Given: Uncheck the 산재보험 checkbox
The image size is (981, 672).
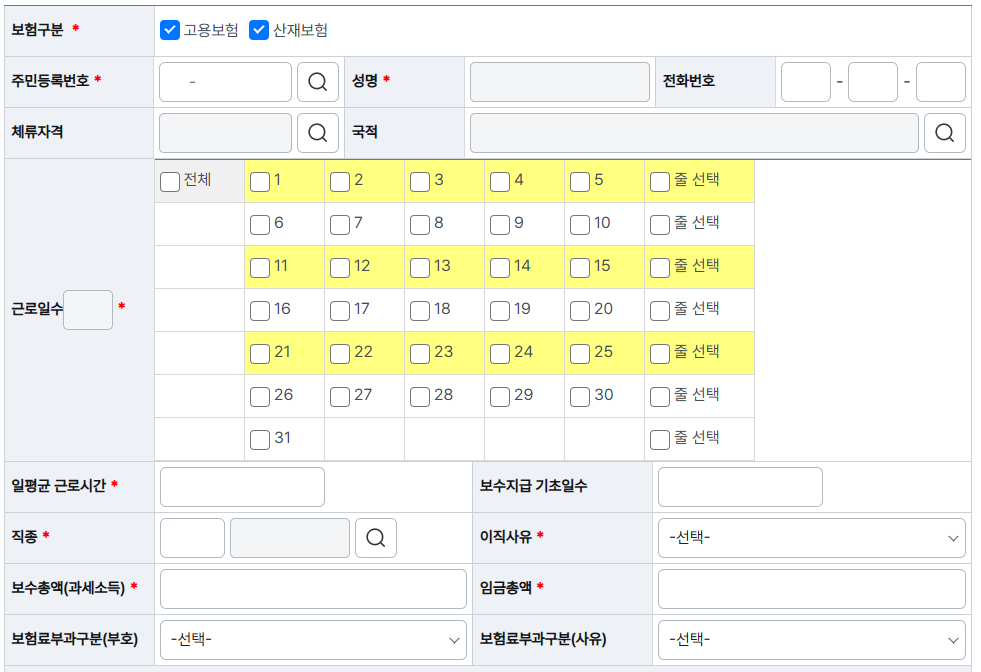Looking at the screenshot, I should pos(260,30).
